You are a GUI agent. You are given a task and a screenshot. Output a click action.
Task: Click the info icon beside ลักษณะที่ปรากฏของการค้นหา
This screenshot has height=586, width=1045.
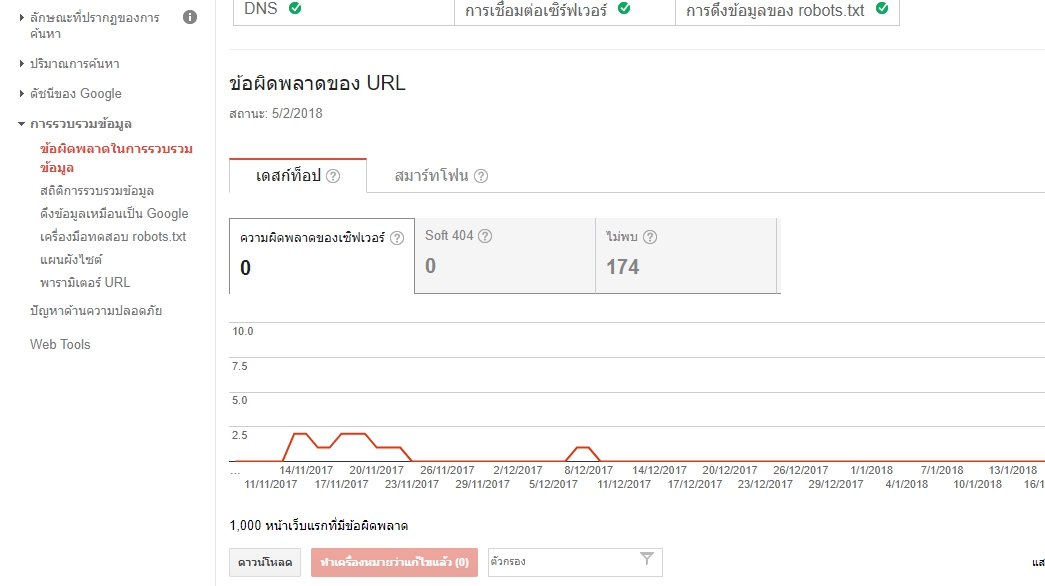[190, 17]
